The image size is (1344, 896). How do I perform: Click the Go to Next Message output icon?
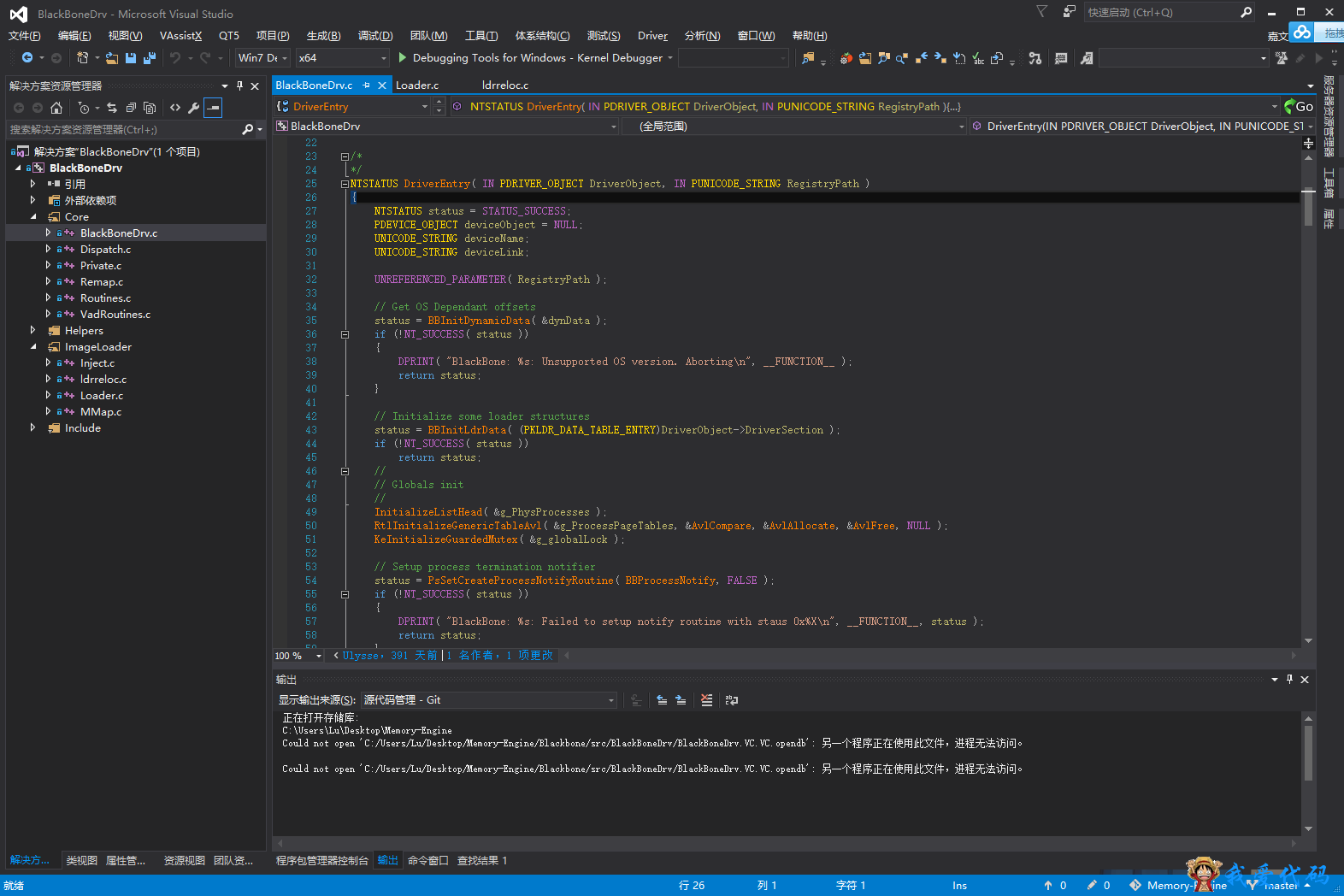point(681,700)
